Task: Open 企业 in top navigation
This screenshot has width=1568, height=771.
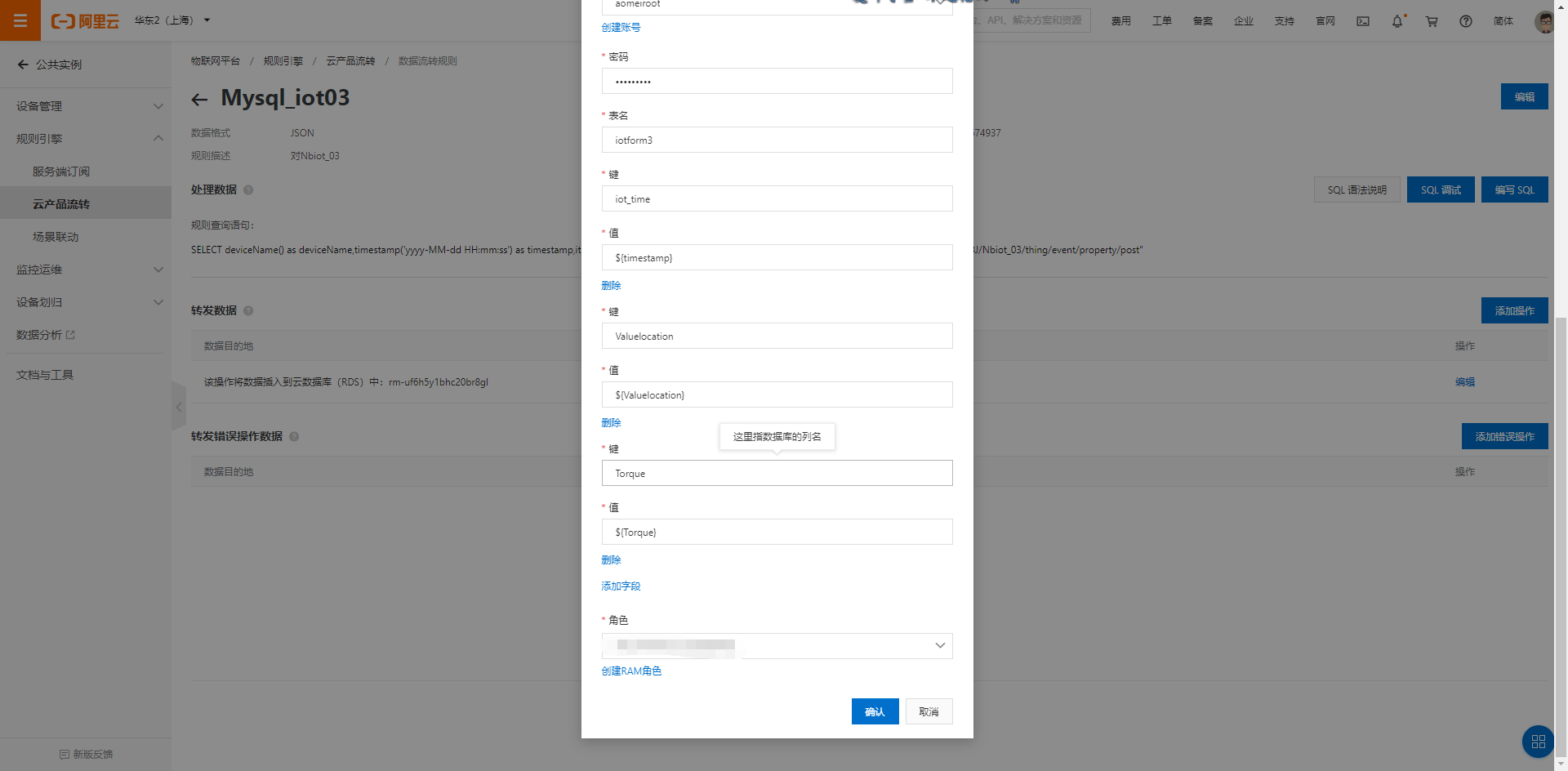Action: pos(1244,21)
